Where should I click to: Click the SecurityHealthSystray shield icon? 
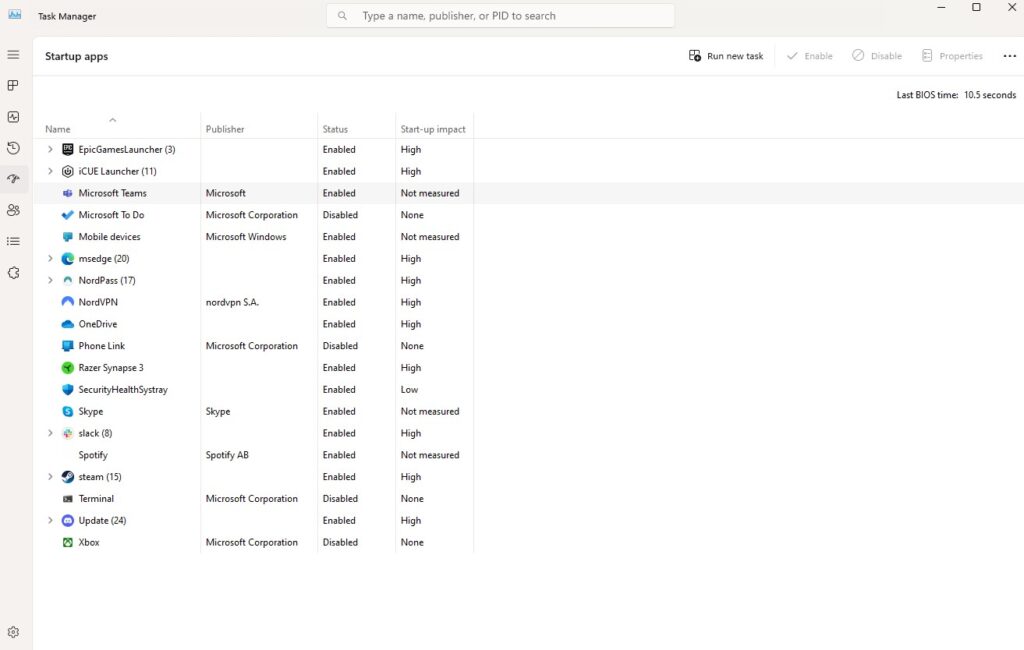coord(67,389)
